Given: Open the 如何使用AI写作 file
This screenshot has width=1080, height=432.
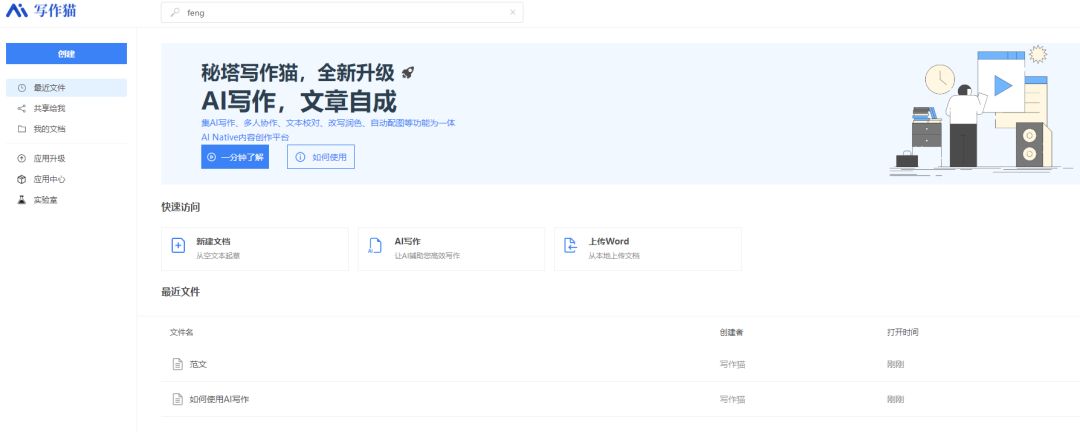Looking at the screenshot, I should (219, 399).
